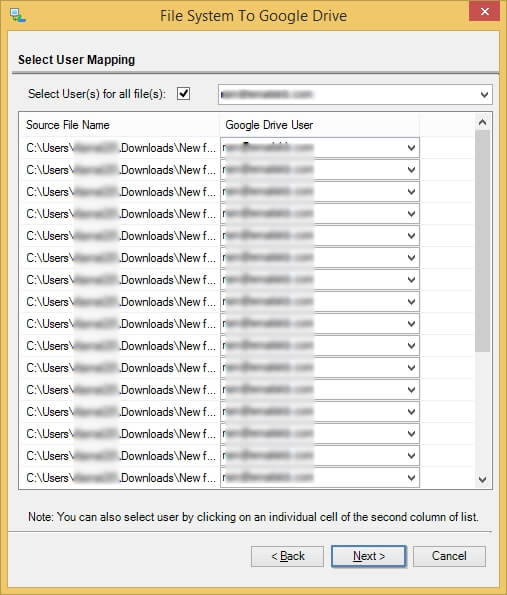Click the vertical scrollbar thumb of the file list
Screen dimensions: 507x595
(x=482, y=241)
